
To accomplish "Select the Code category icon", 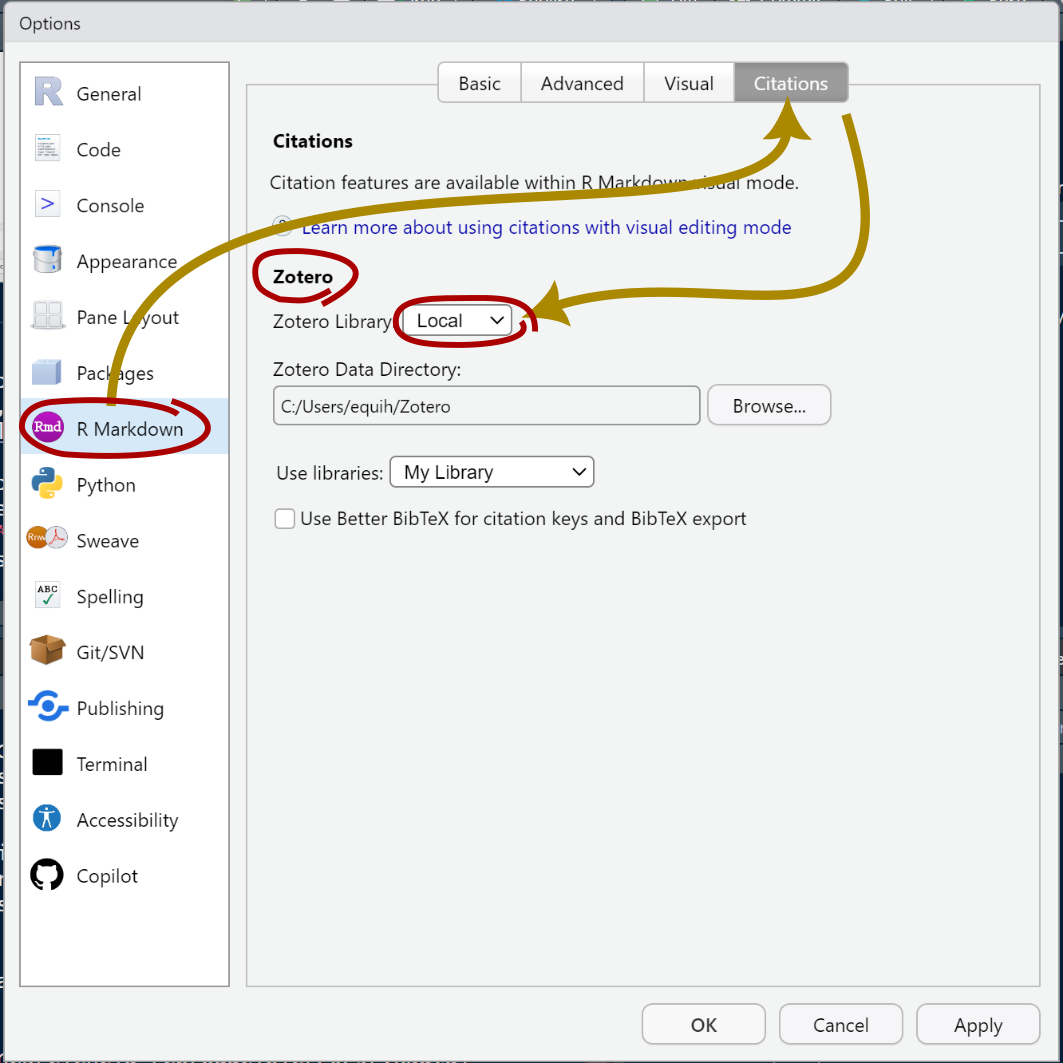I will pos(48,149).
